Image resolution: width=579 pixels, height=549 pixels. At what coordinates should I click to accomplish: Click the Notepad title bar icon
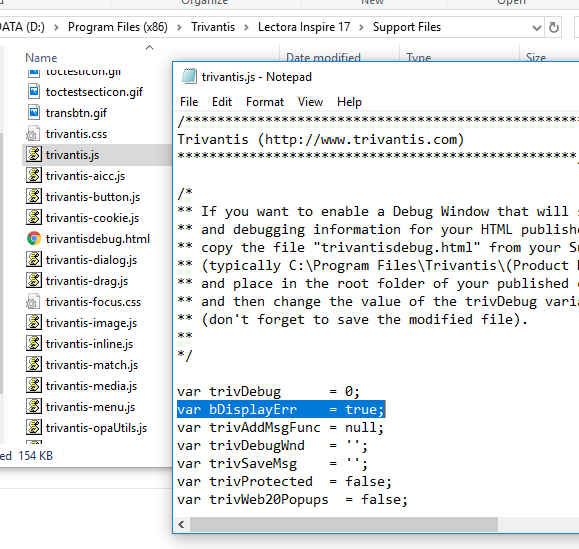pos(189,76)
